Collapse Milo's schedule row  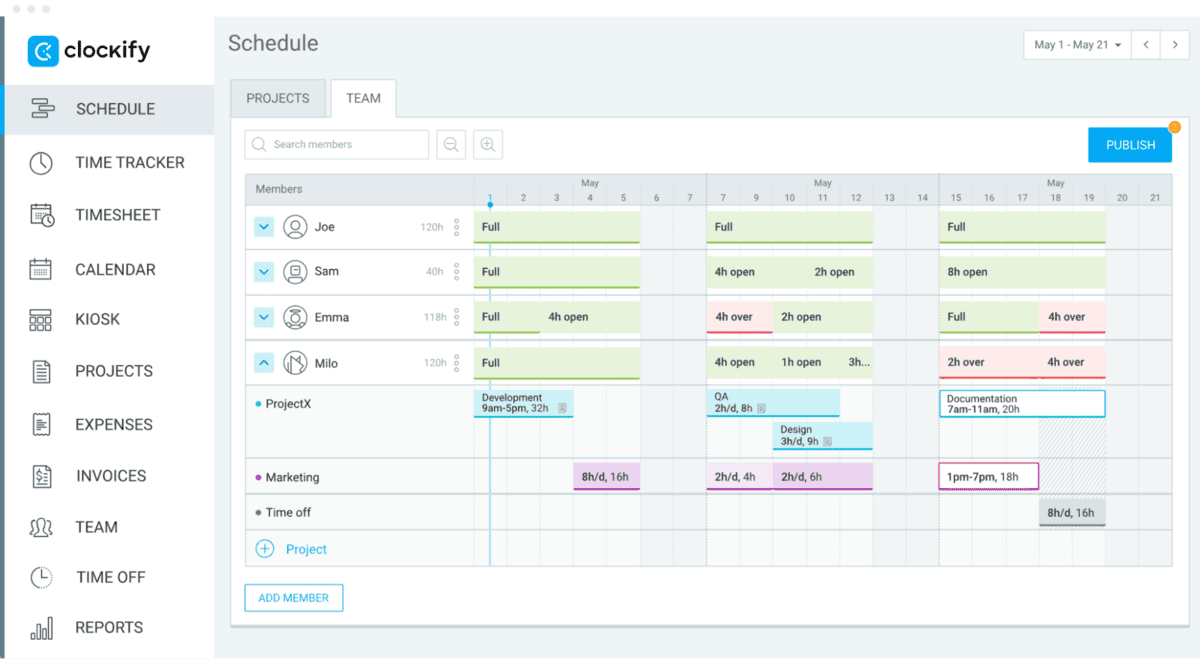click(x=264, y=363)
